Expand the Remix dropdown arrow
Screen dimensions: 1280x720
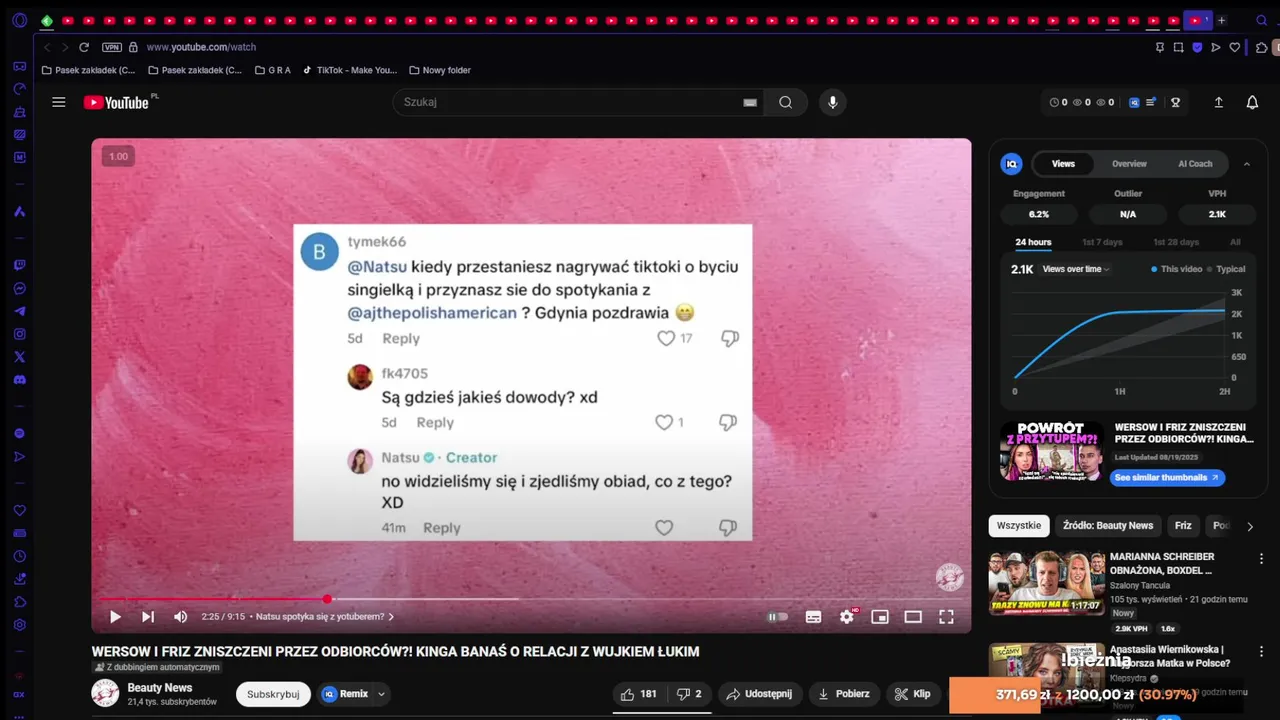[x=381, y=694]
